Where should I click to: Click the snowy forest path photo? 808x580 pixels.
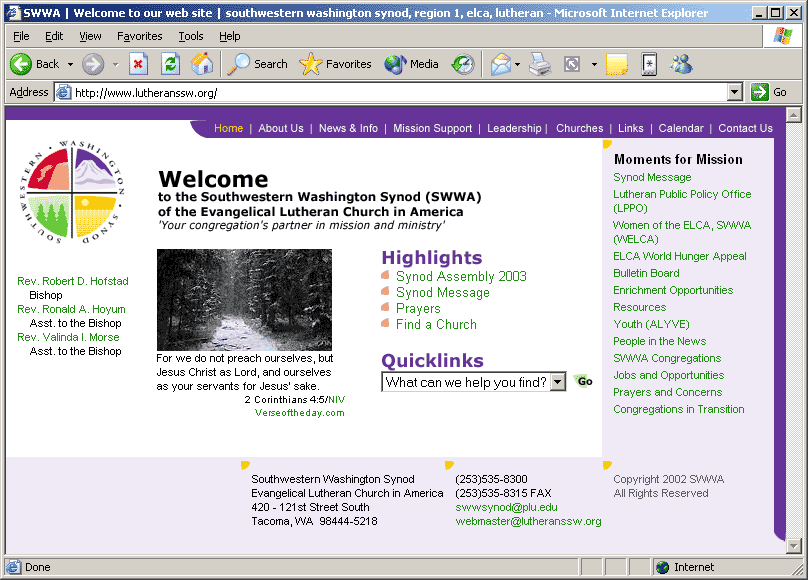[244, 300]
